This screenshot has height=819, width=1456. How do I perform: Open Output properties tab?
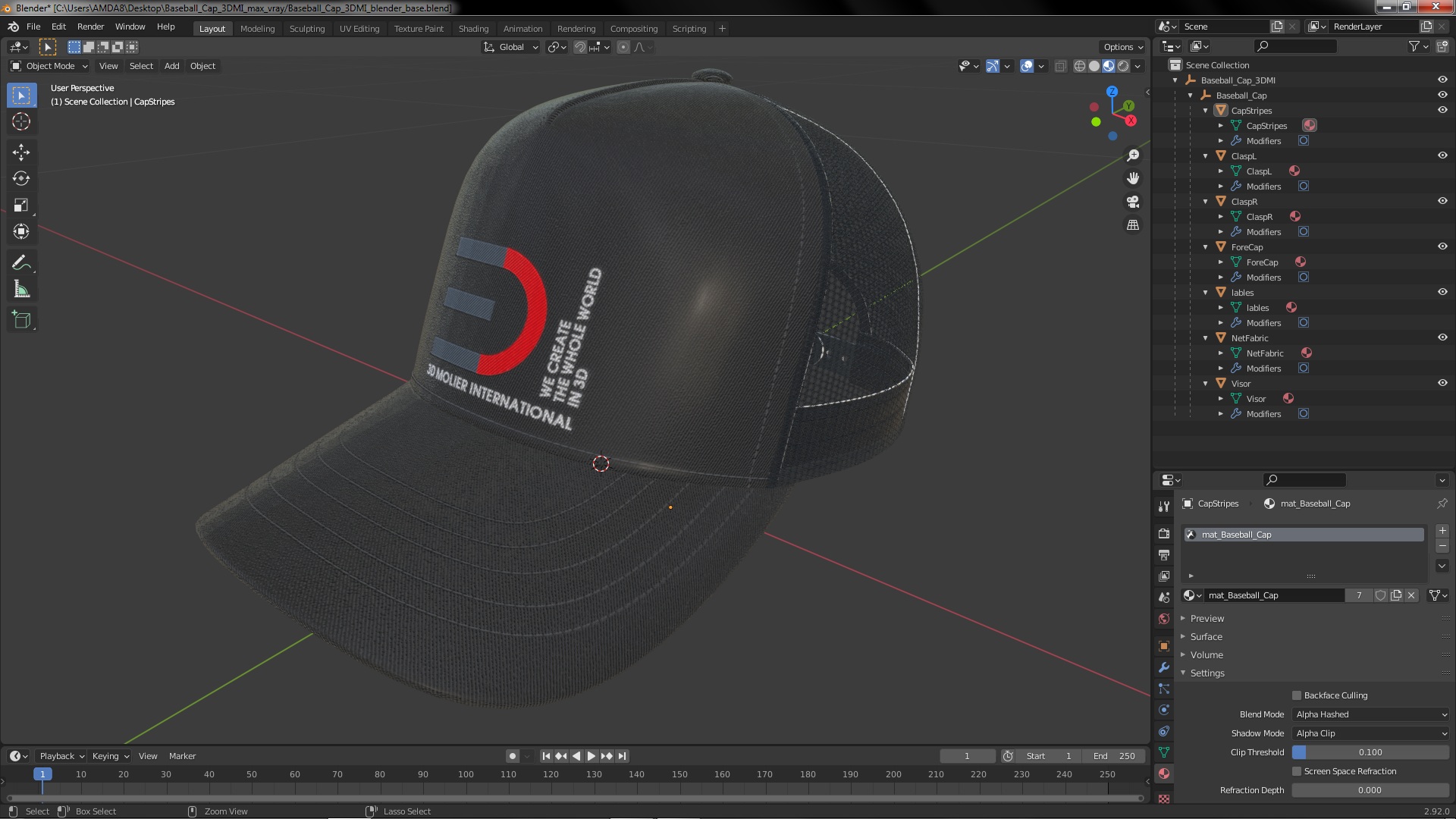pos(1164,555)
